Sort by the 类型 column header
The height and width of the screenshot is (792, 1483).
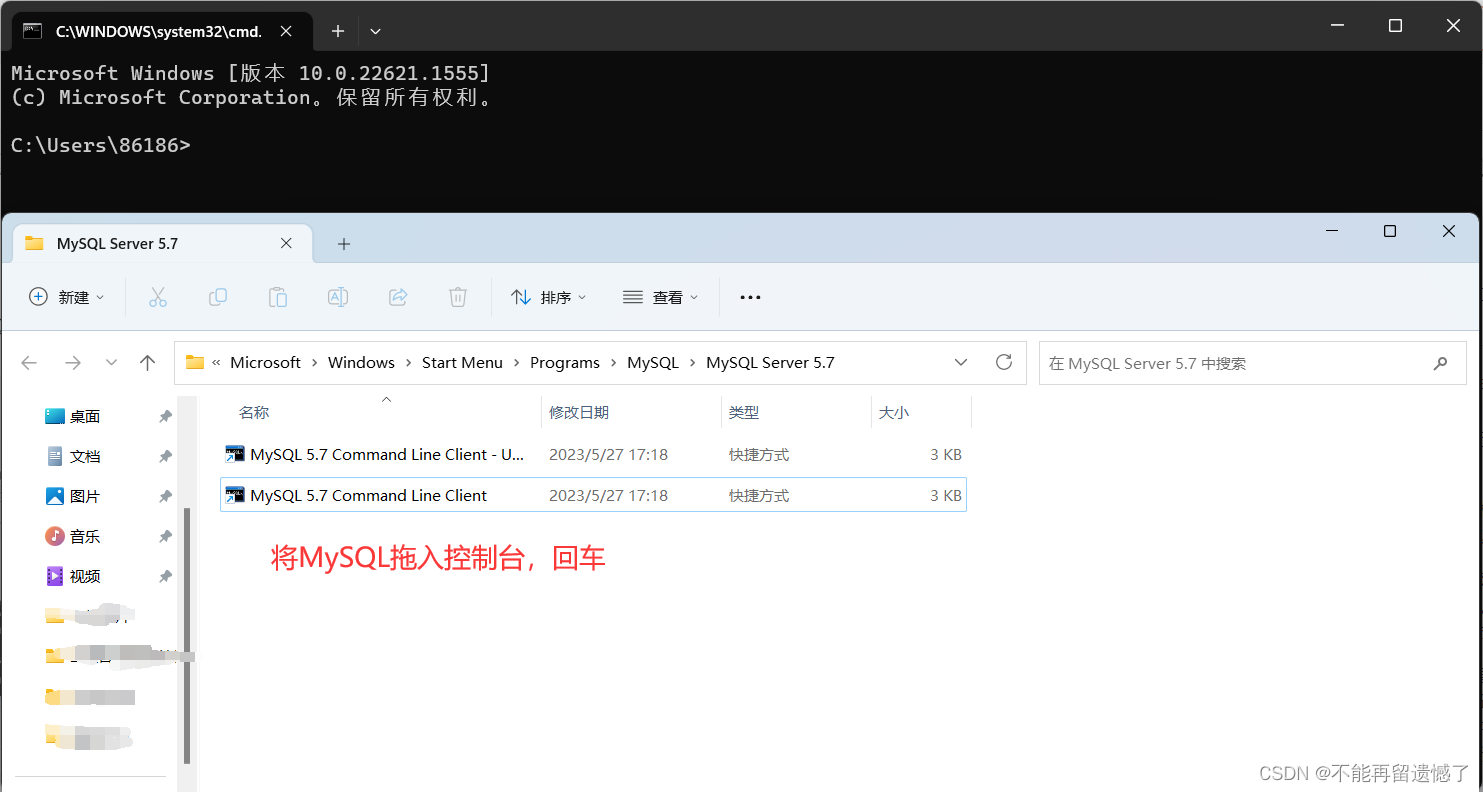[744, 412]
